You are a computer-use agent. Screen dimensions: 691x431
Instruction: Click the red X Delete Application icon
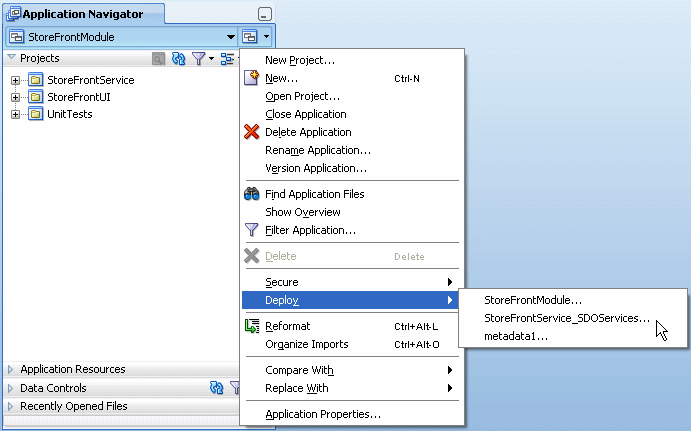pyautogui.click(x=252, y=131)
